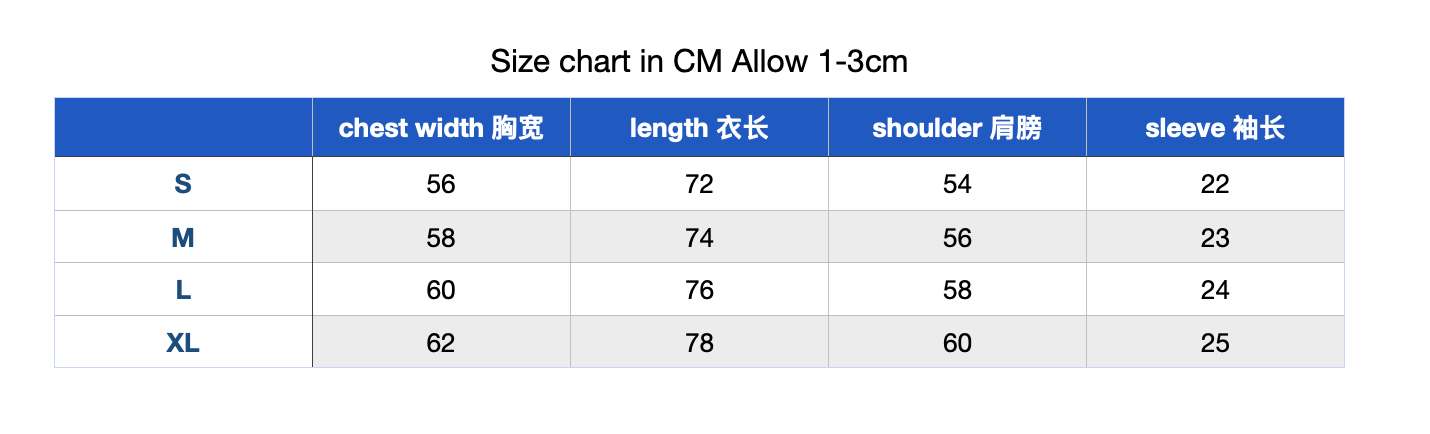1430x434 pixels.
Task: Click length value 72 in S row
Action: coord(699,184)
